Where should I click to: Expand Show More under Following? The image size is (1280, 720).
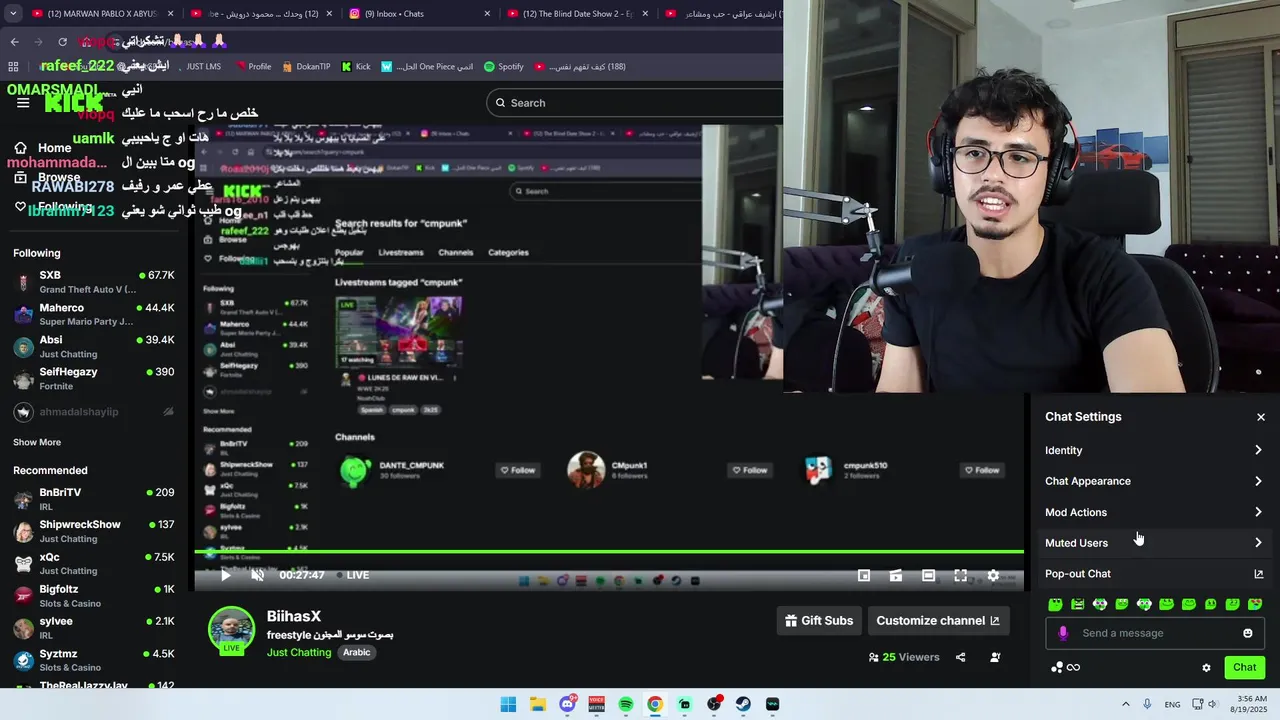click(37, 442)
